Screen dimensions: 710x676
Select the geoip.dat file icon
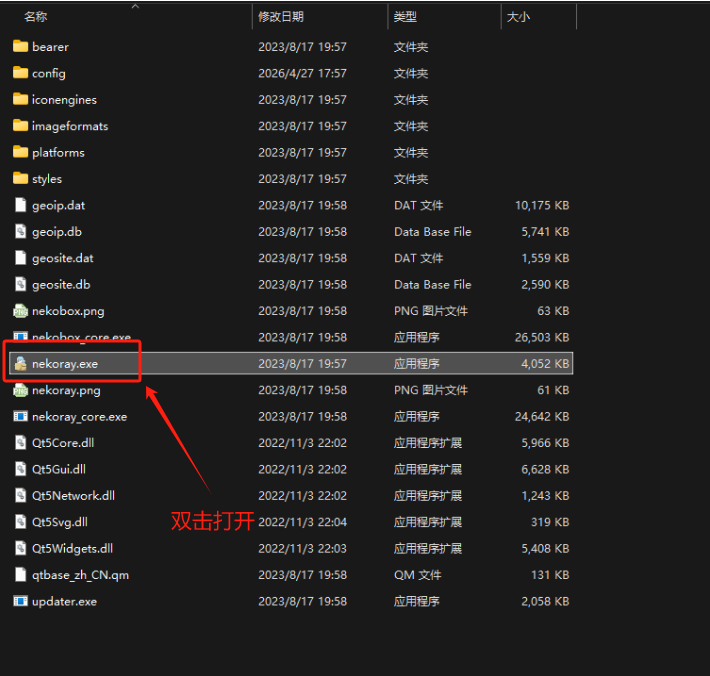(x=20, y=205)
